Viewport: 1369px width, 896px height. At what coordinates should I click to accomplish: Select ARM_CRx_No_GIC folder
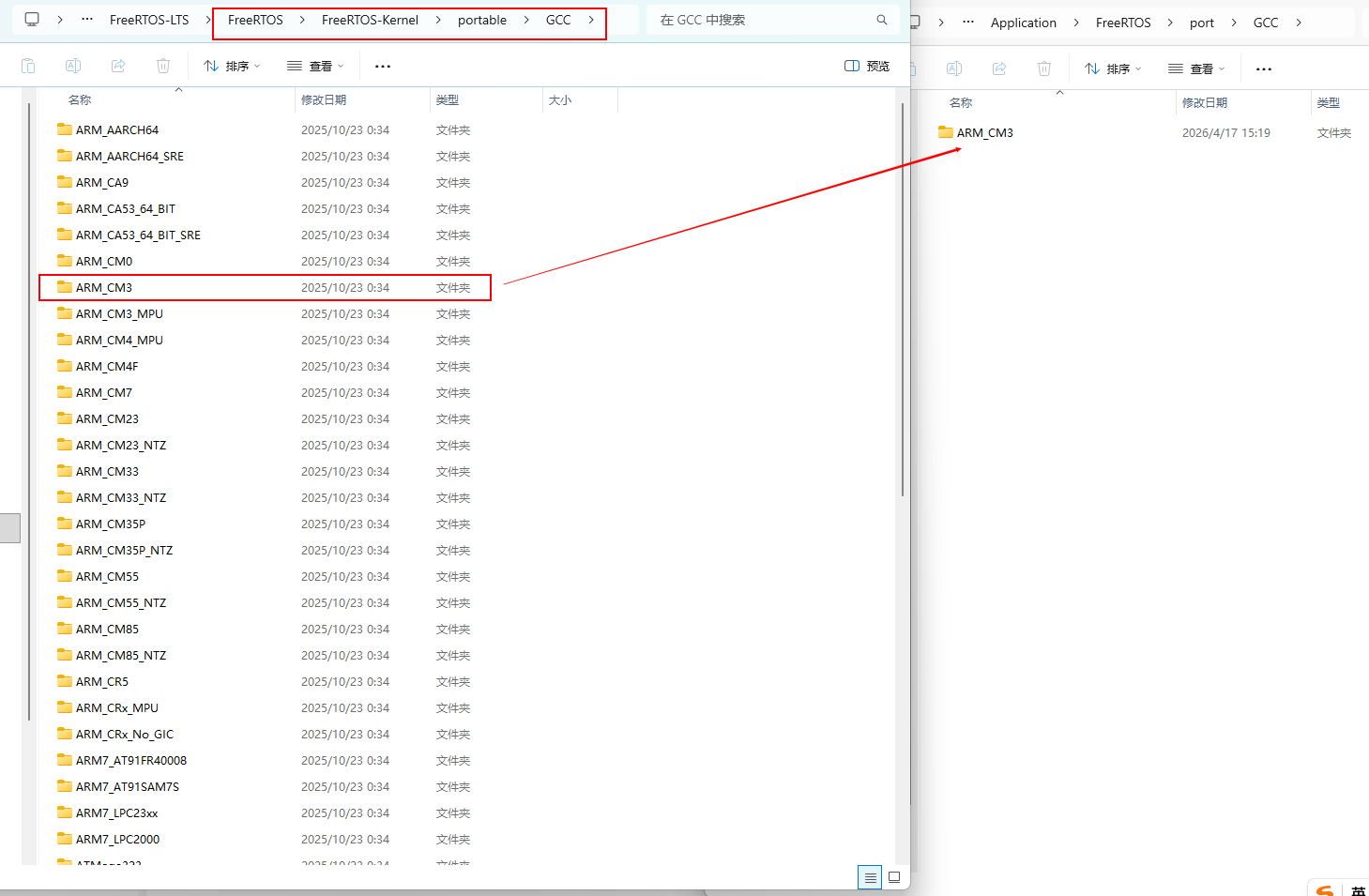pyautogui.click(x=125, y=735)
